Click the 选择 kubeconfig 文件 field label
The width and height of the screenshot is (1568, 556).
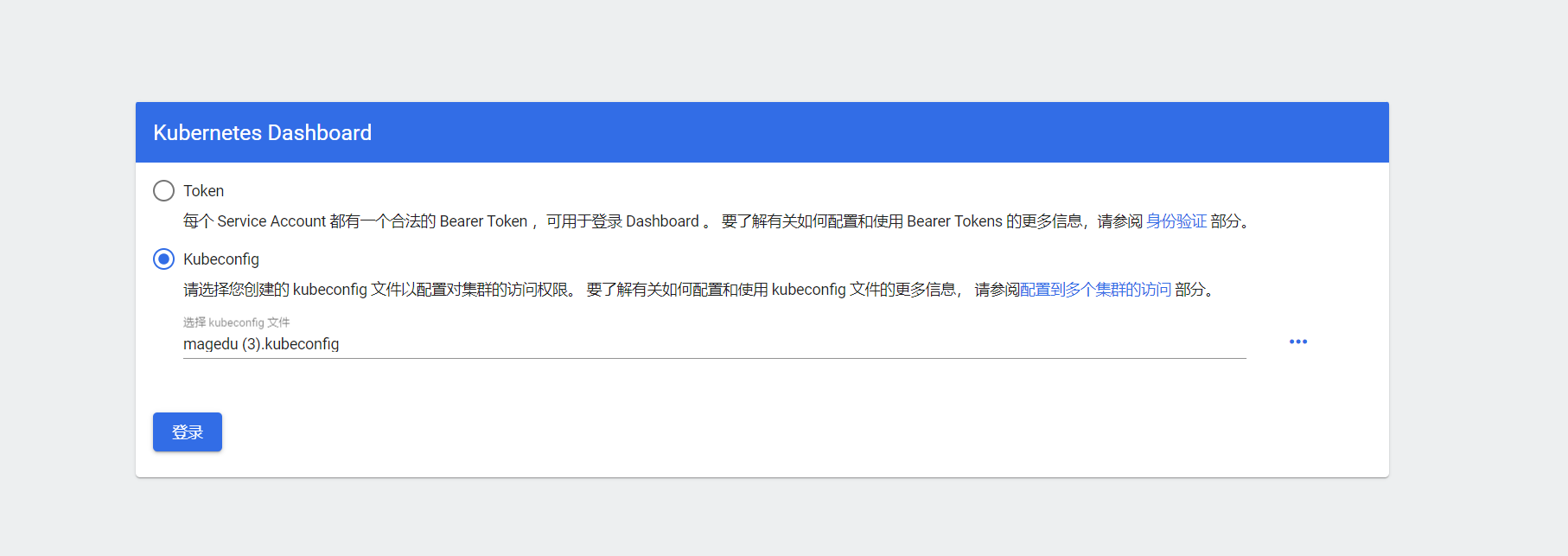coord(236,323)
